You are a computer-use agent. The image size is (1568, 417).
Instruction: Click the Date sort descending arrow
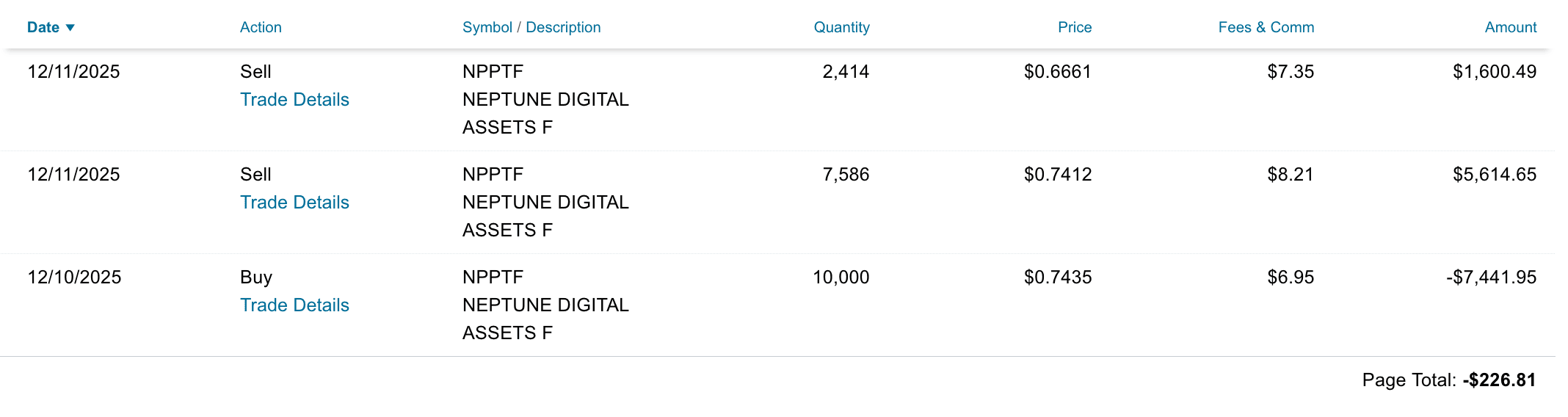(70, 28)
